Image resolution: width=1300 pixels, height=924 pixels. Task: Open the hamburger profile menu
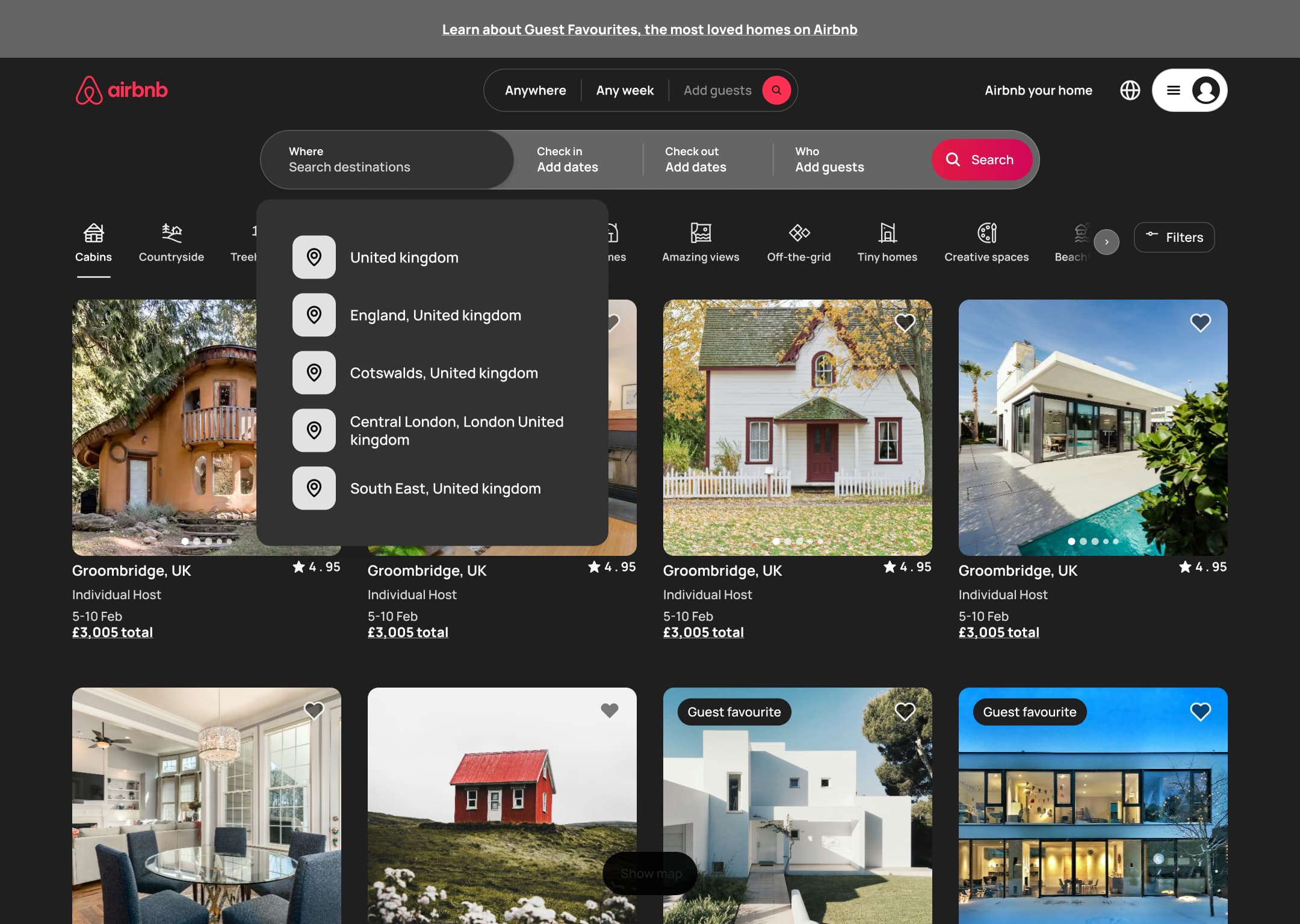(1173, 90)
